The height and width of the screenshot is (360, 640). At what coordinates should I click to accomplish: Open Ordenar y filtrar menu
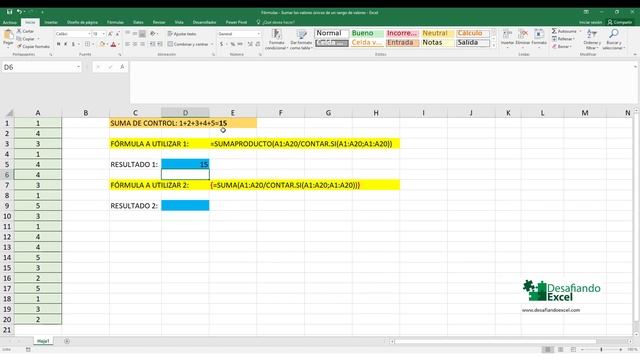(x=591, y=39)
